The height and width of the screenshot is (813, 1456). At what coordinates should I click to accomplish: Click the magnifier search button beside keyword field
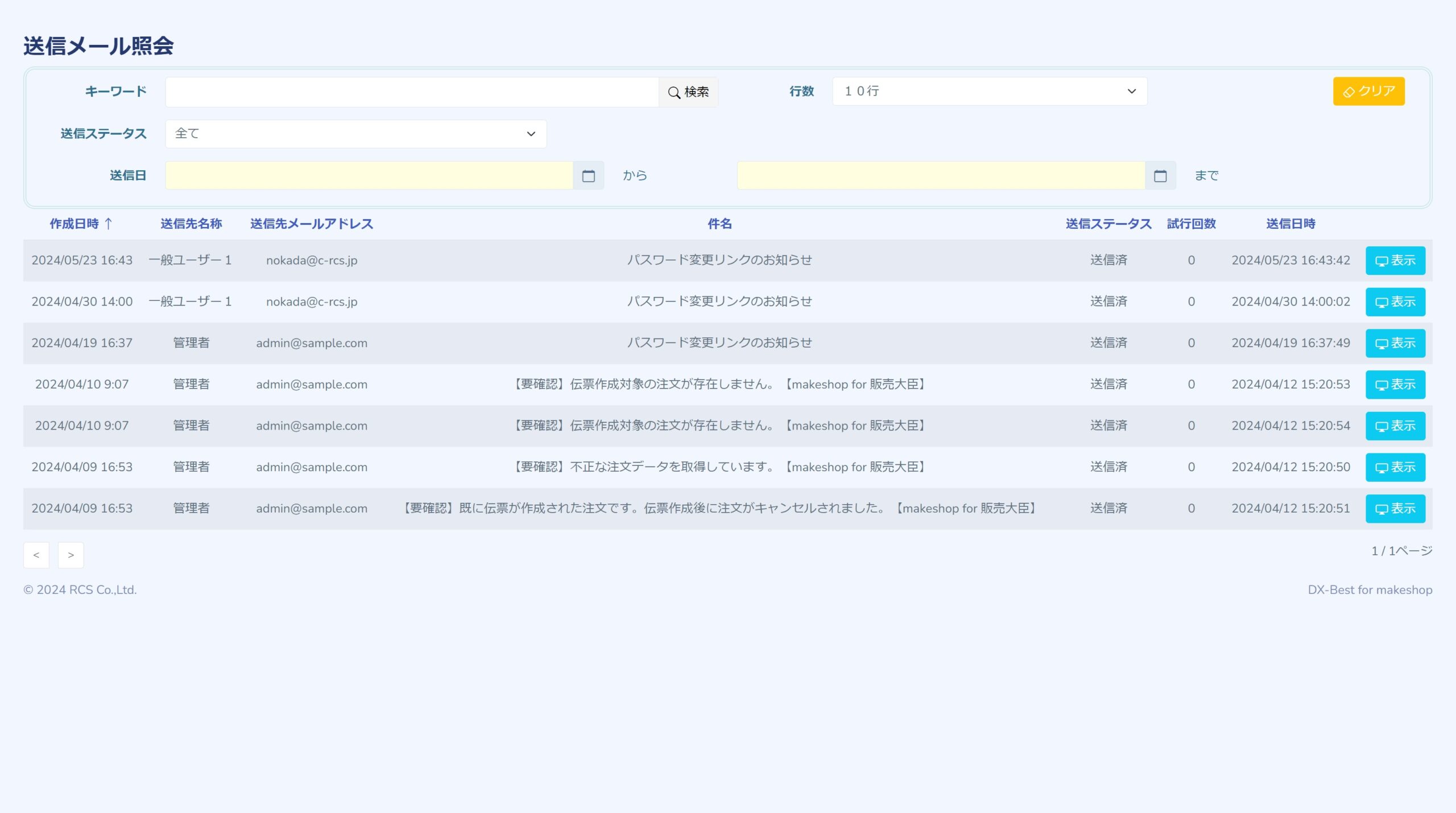688,92
